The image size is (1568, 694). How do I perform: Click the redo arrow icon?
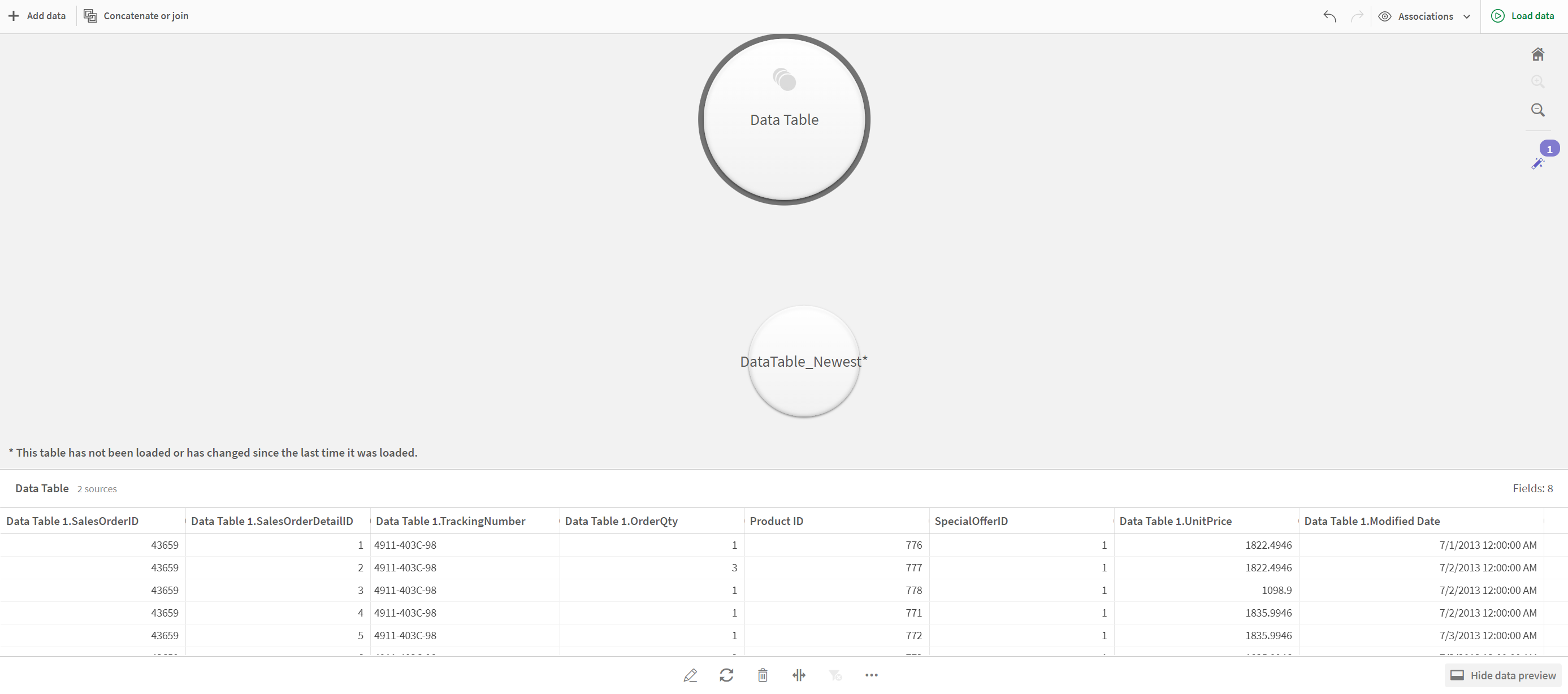[x=1357, y=16]
